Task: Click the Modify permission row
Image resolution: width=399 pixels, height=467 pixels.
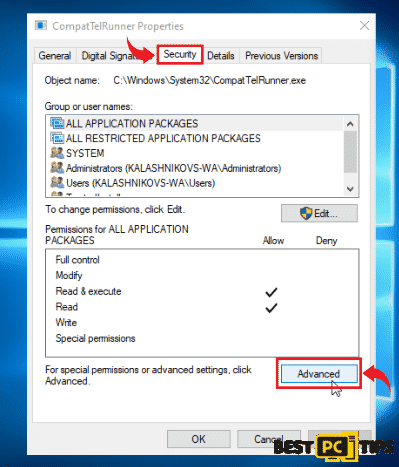Action: [x=202, y=276]
